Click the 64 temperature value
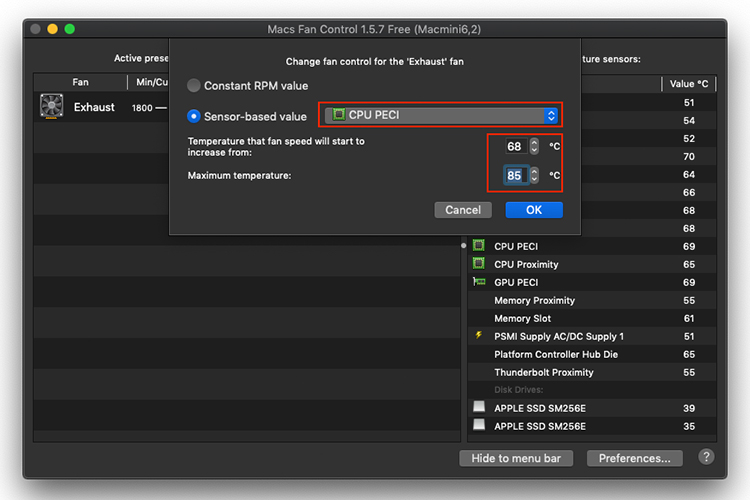The height and width of the screenshot is (500, 750). click(x=689, y=175)
